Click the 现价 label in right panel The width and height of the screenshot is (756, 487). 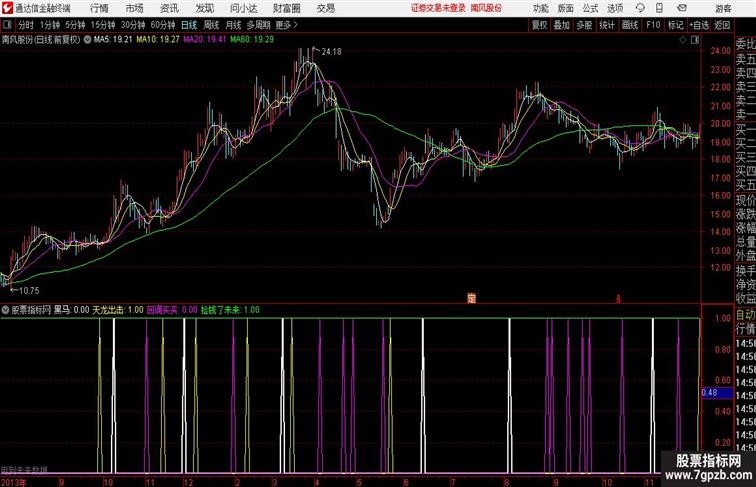pos(745,201)
